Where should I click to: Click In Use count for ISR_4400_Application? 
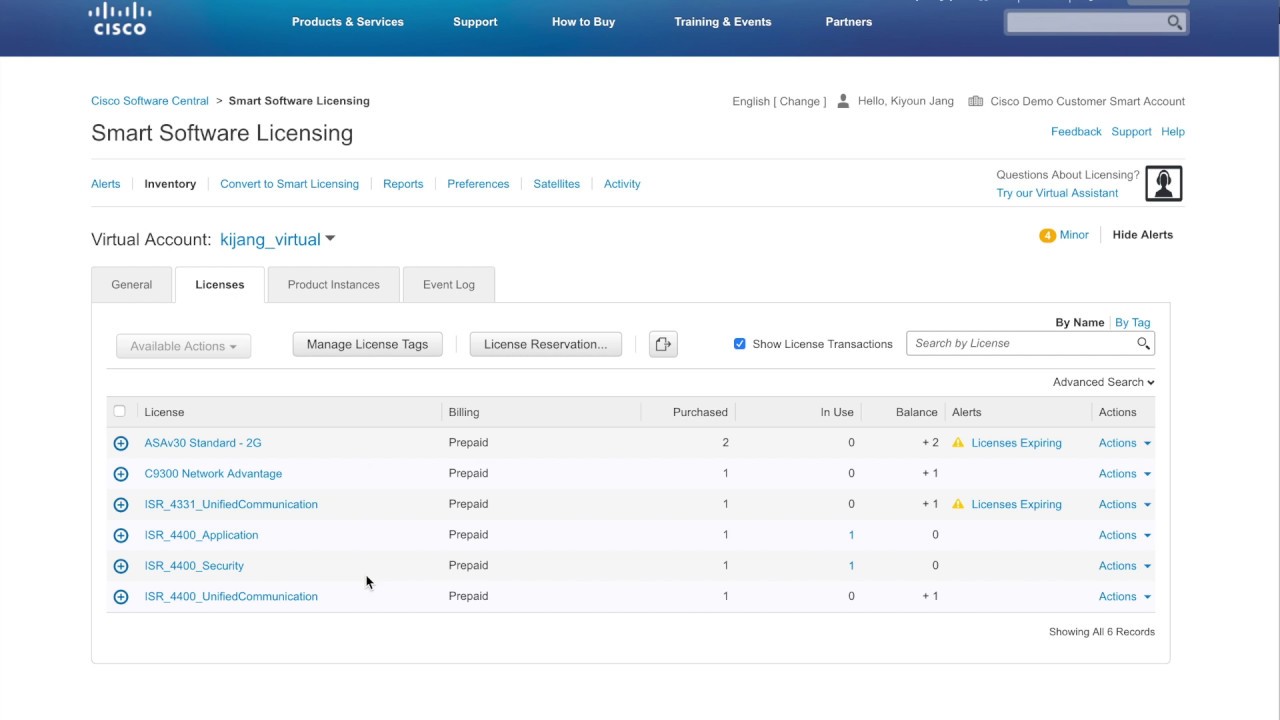coord(851,535)
